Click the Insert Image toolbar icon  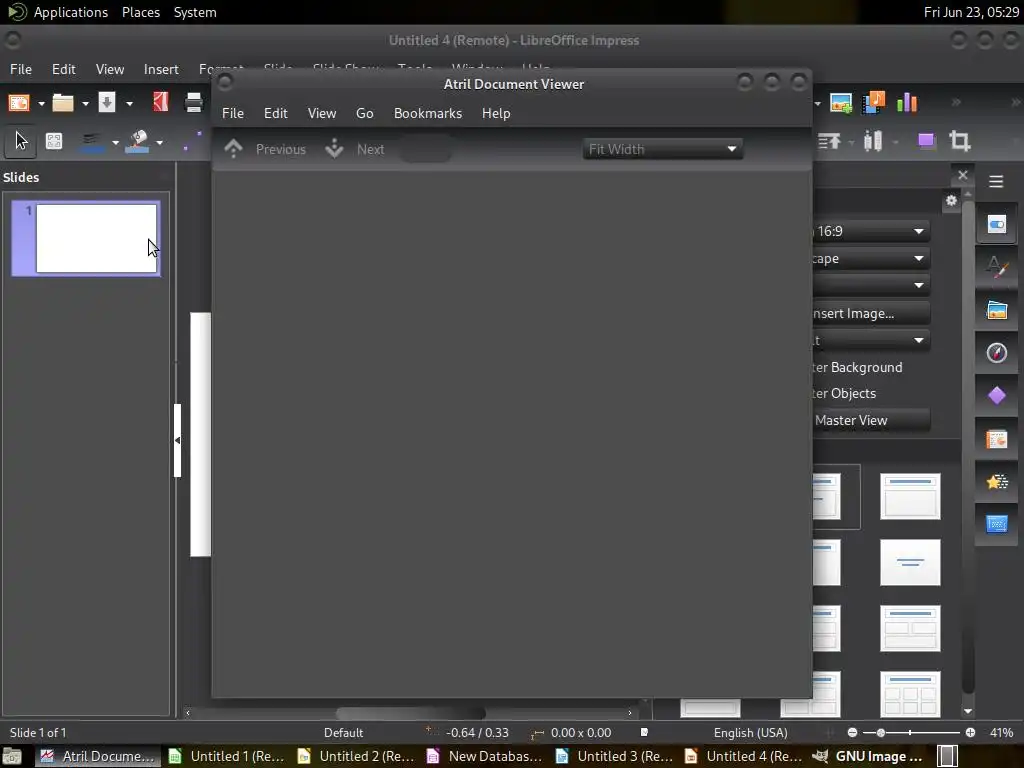tap(841, 103)
